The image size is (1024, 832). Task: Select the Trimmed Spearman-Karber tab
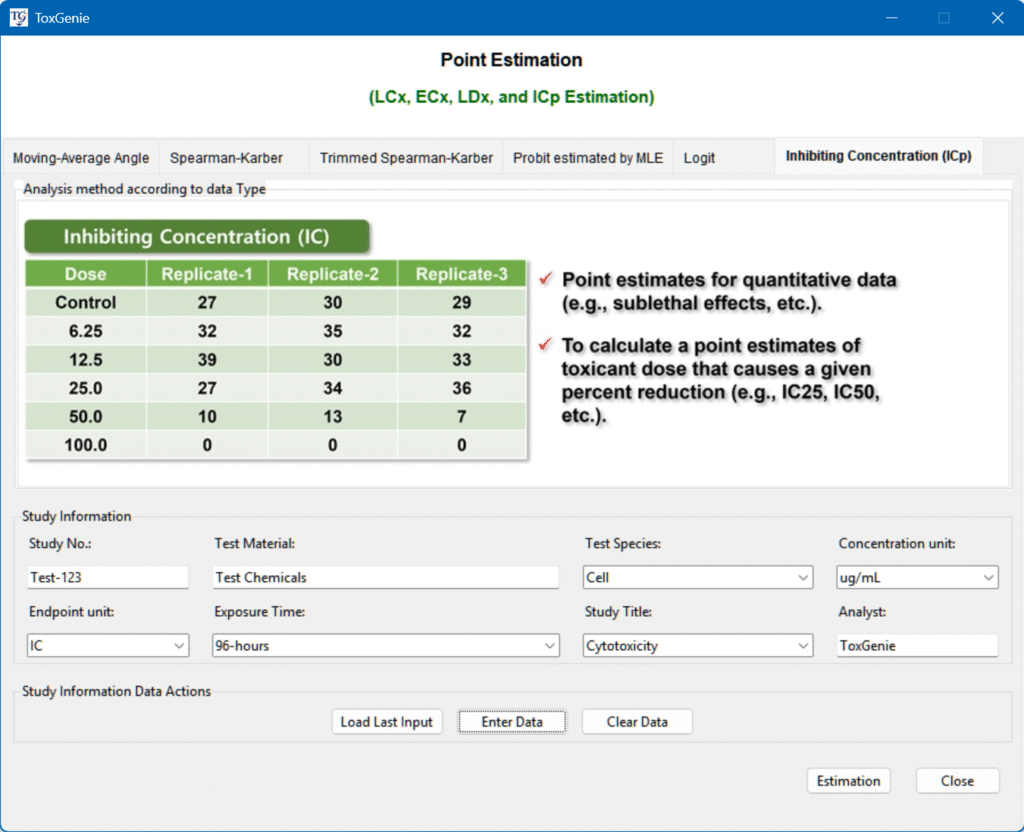coord(406,158)
